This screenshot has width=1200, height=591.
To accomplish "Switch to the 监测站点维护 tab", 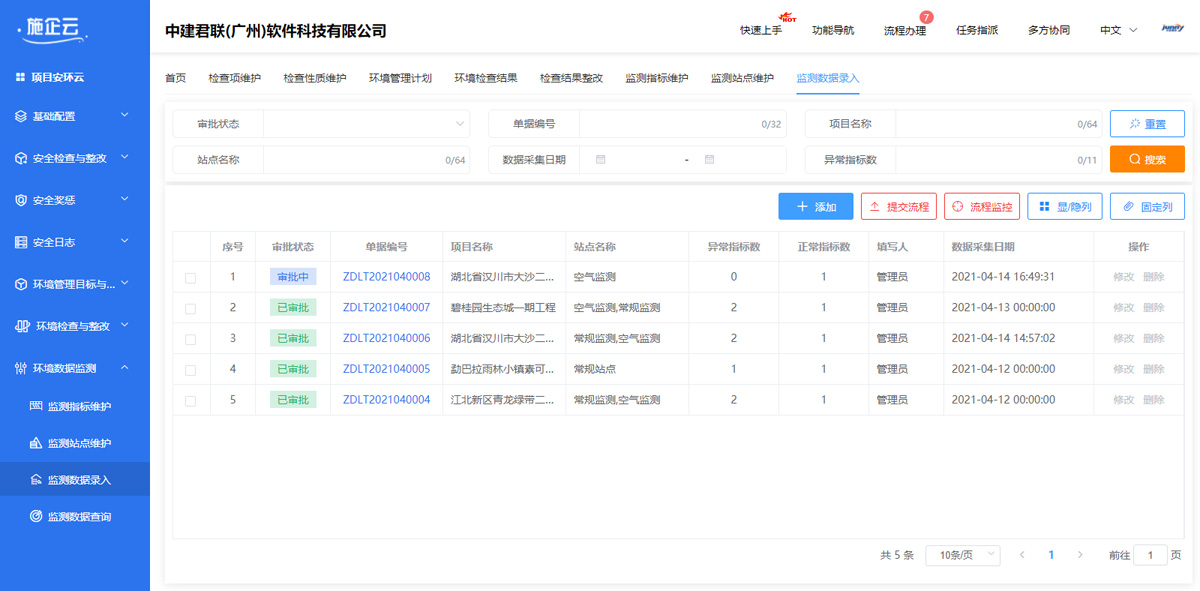I will 742,78.
